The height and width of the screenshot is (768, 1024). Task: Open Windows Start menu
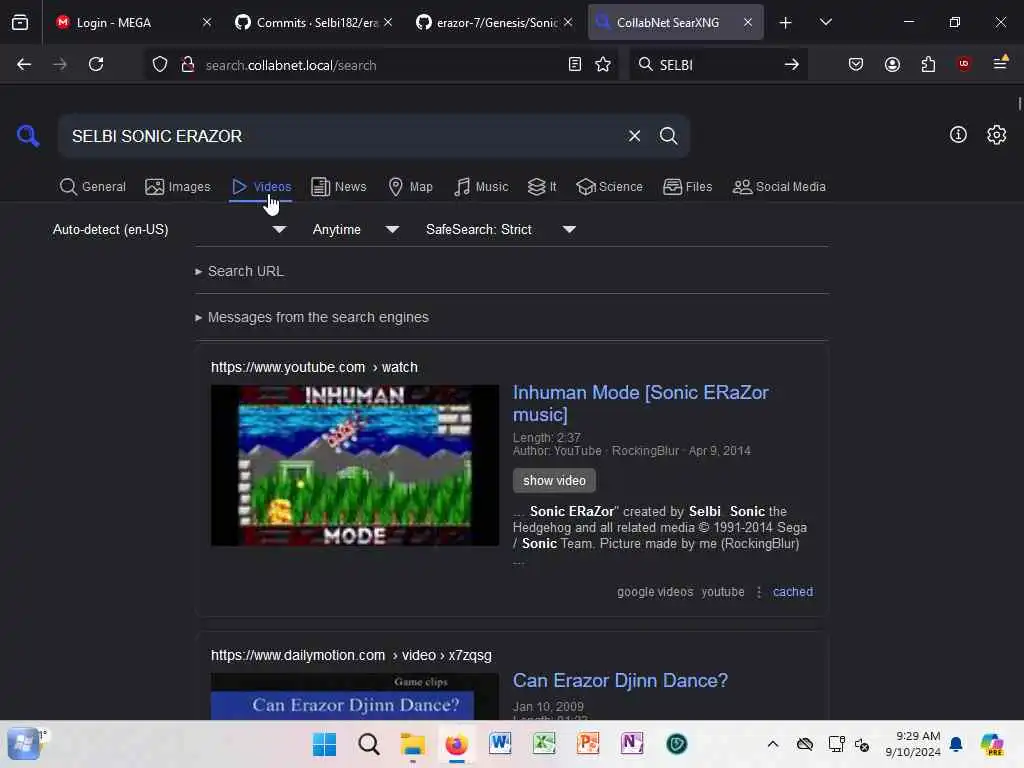[324, 744]
